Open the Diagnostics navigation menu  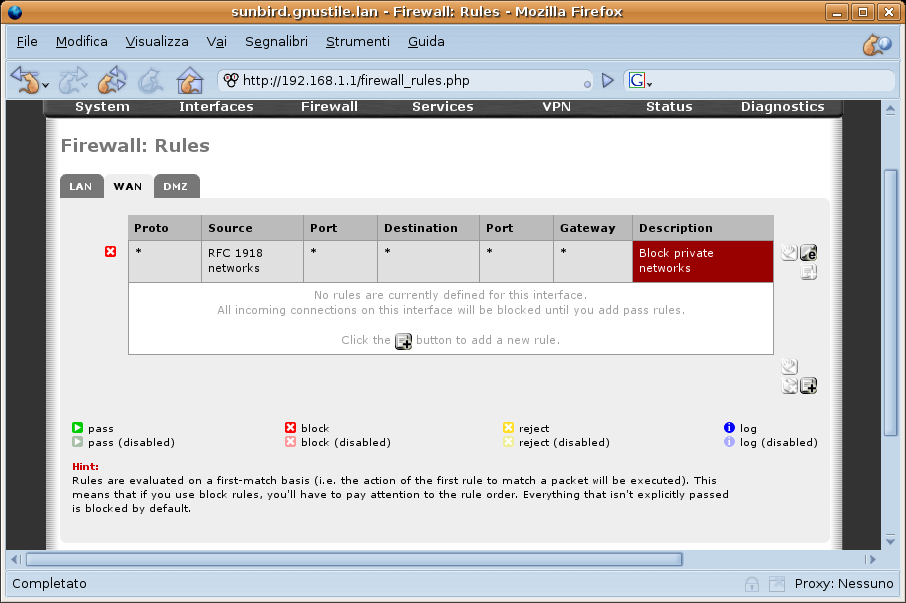(x=782, y=107)
